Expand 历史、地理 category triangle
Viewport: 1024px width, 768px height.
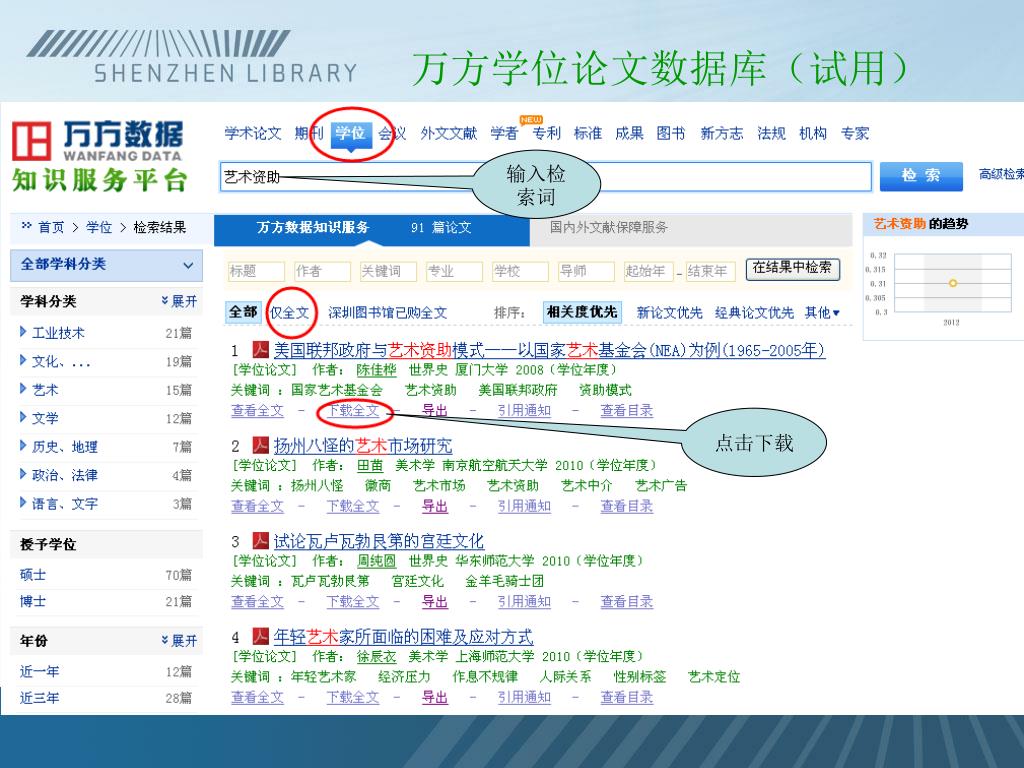24,445
